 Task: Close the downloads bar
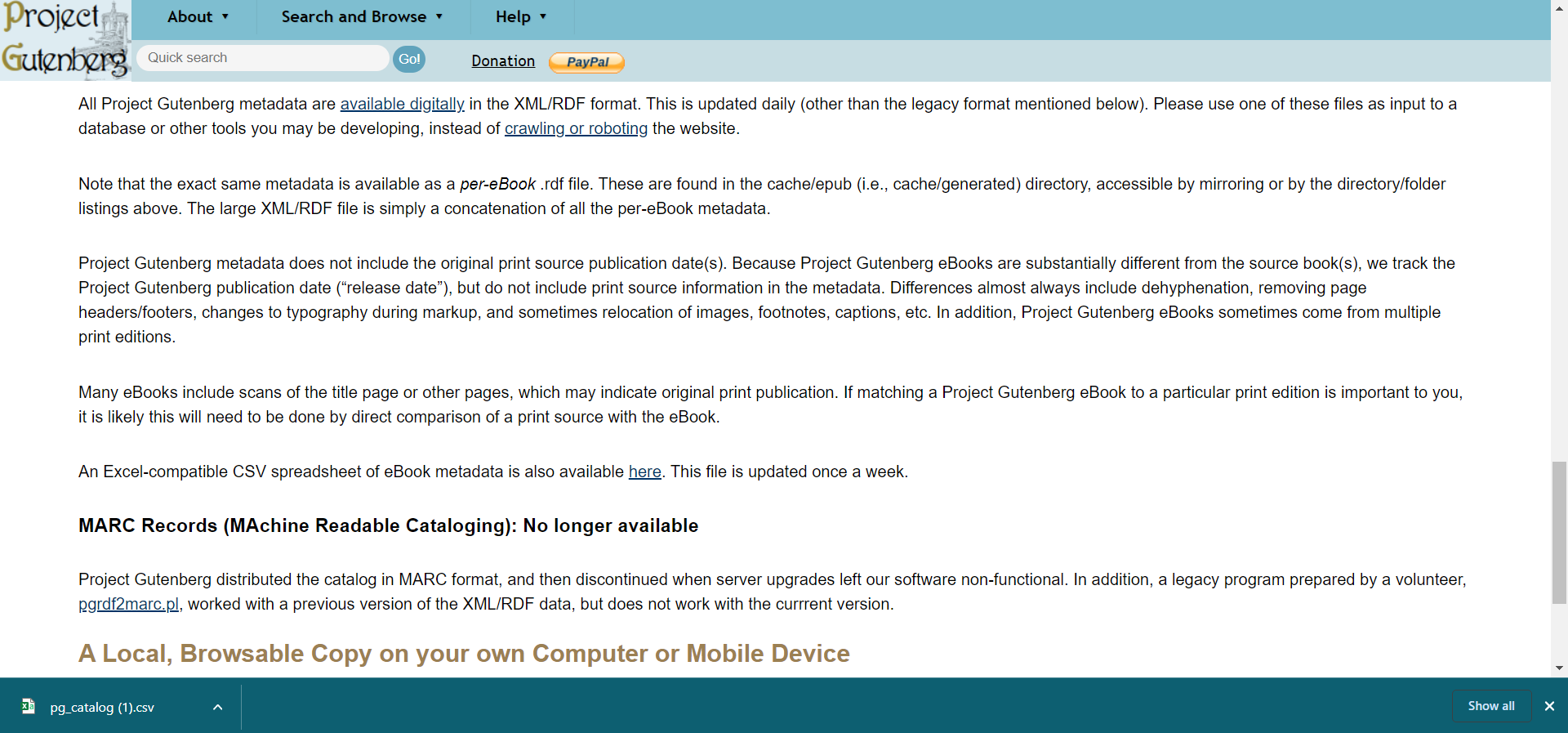tap(1549, 706)
